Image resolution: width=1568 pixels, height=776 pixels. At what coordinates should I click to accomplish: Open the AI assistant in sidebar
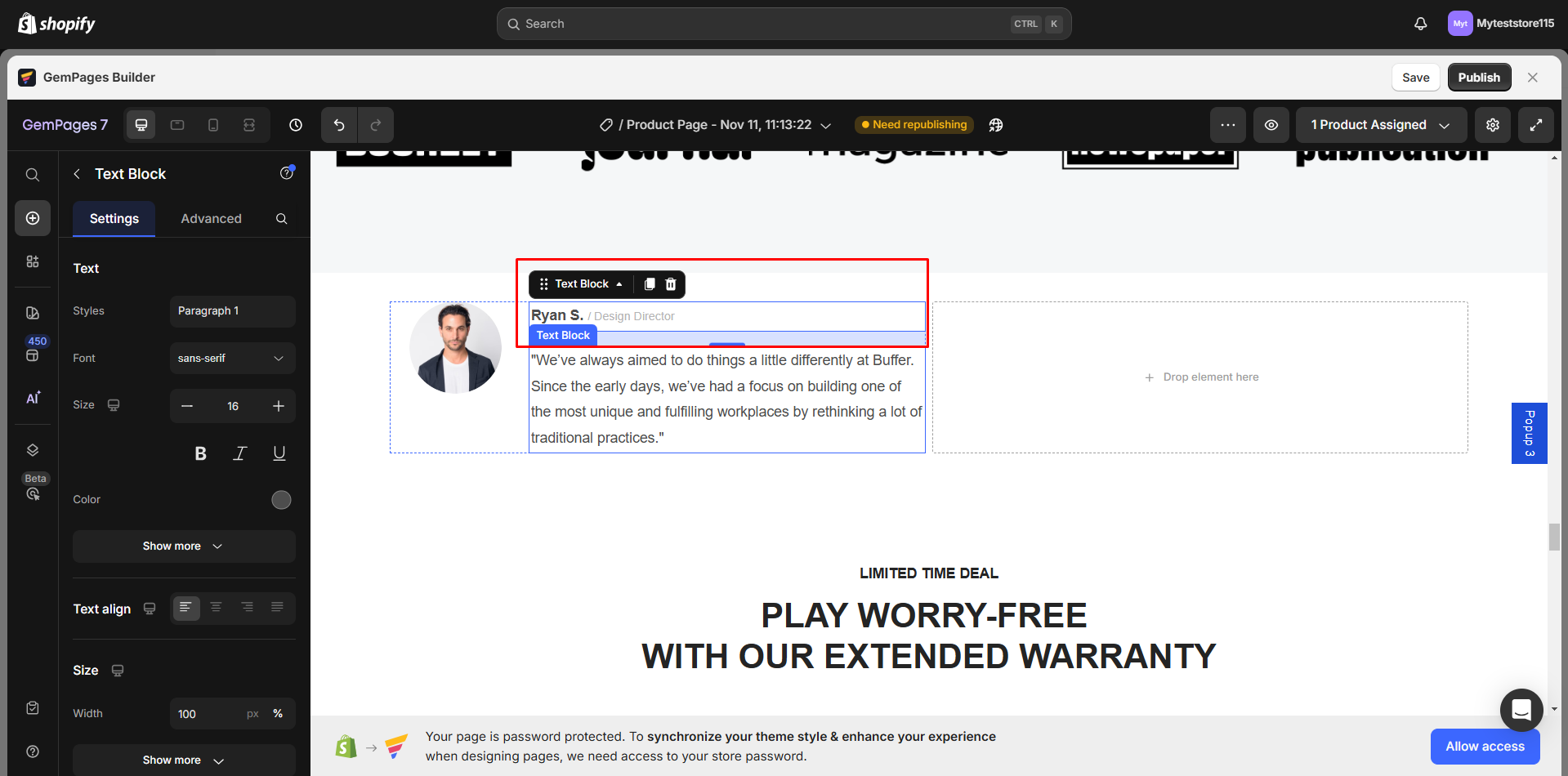click(33, 398)
